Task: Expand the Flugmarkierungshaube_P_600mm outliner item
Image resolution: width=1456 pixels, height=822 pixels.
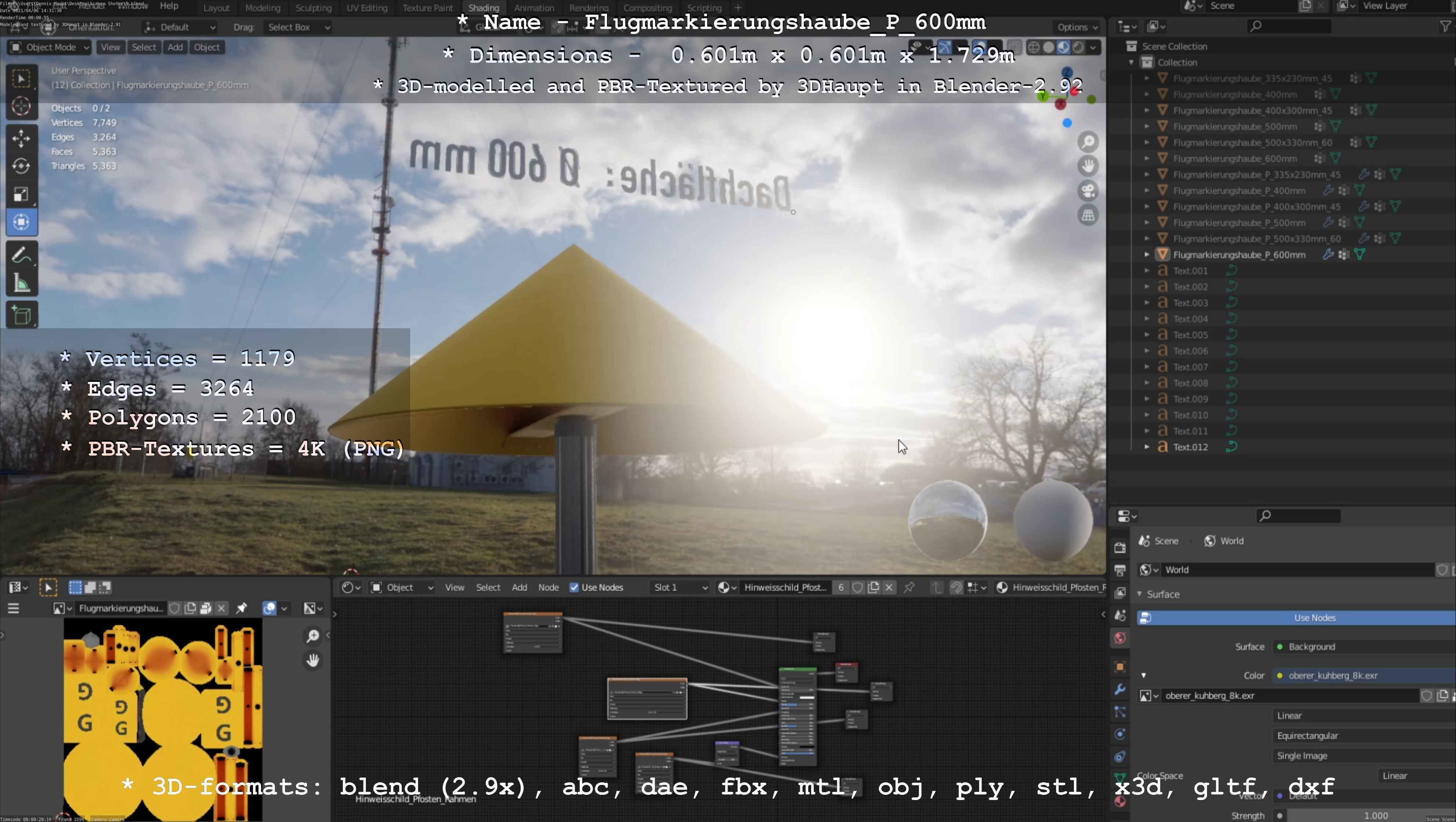Action: (x=1147, y=255)
